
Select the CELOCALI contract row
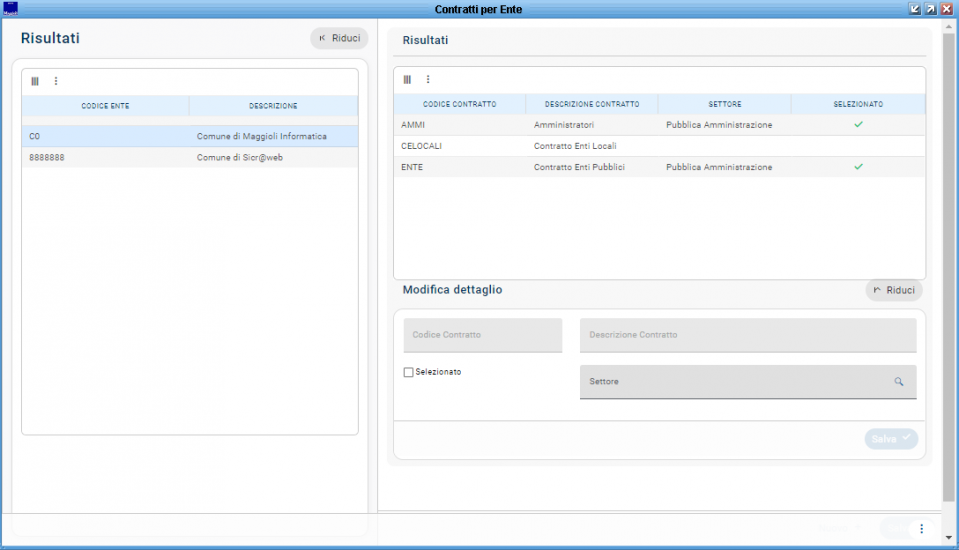click(658, 146)
